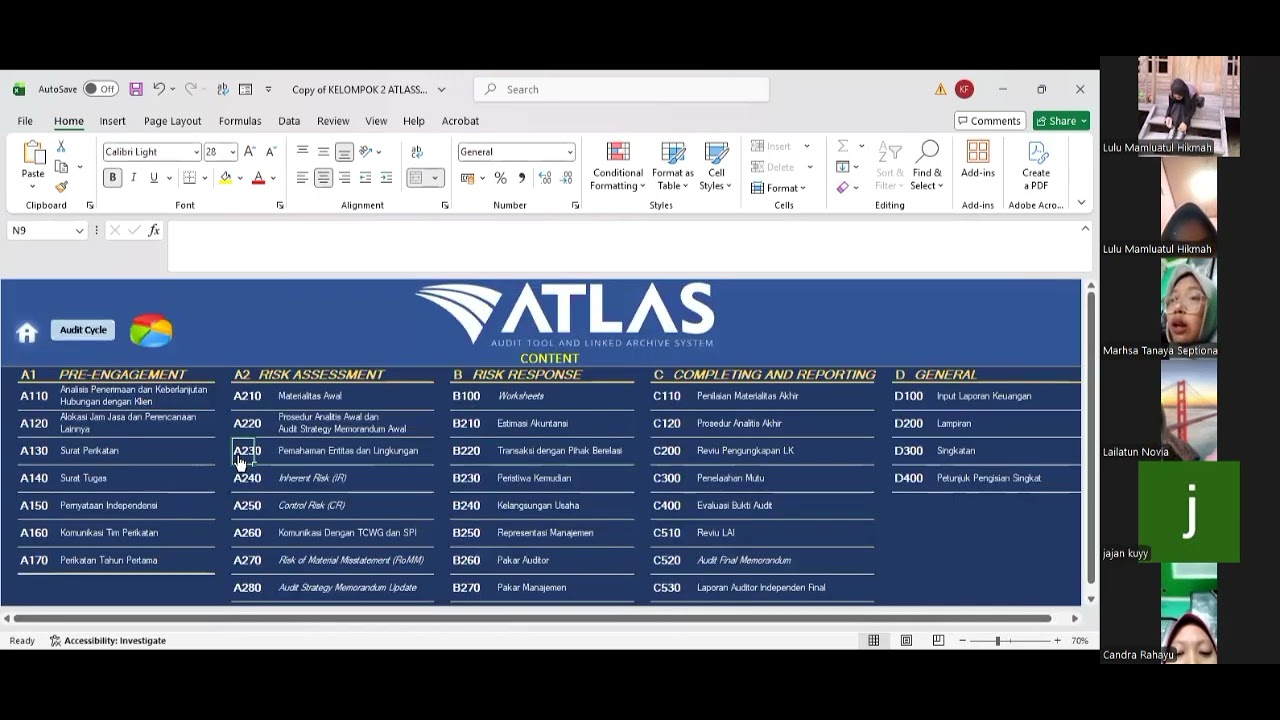Image resolution: width=1280 pixels, height=720 pixels.
Task: Toggle Center horizontal alignment
Action: (x=323, y=178)
